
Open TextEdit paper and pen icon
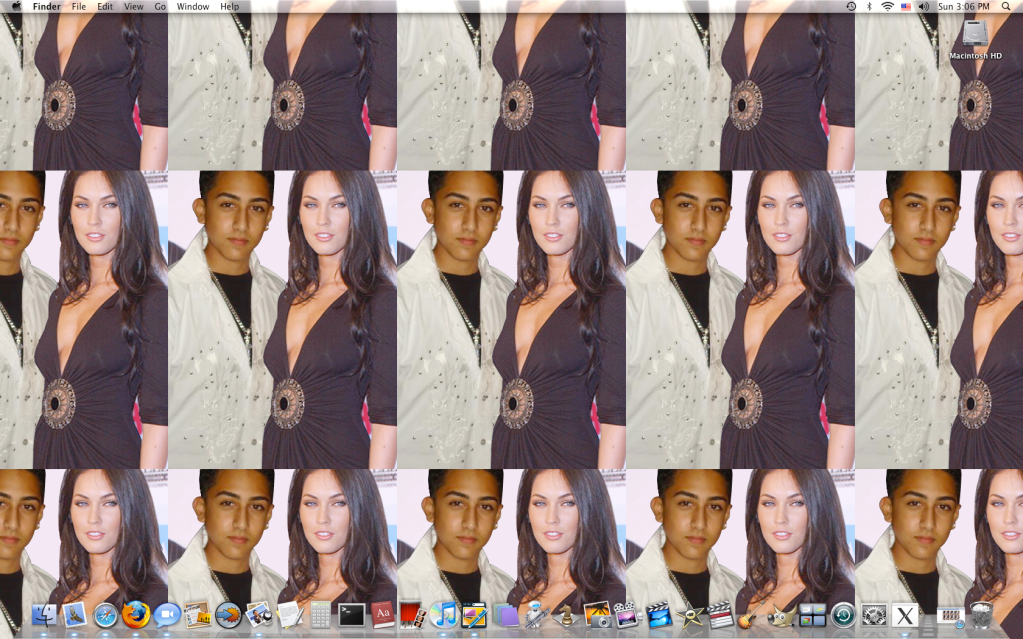[289, 615]
